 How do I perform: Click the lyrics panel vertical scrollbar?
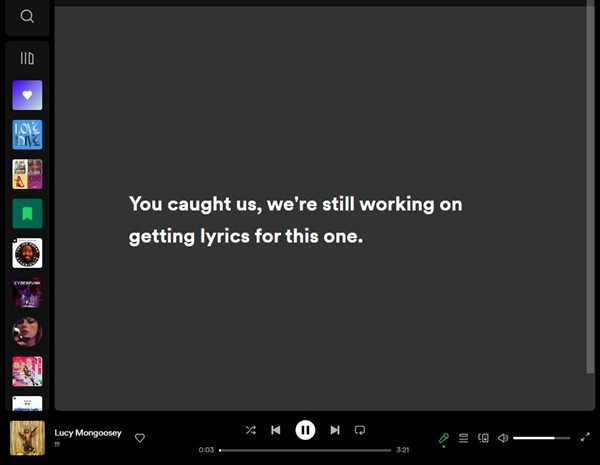click(590, 188)
